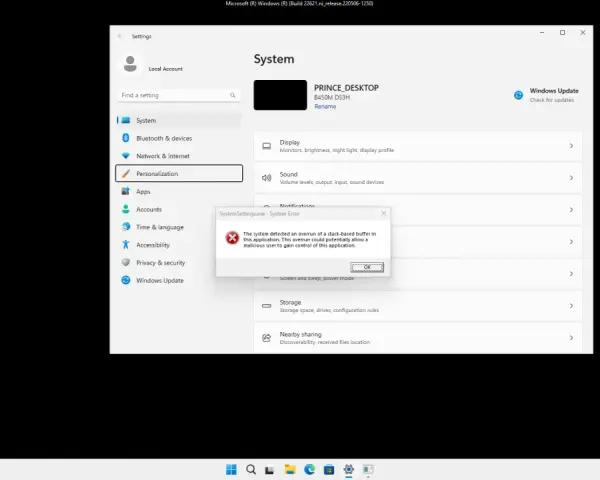Click the search magnifier in Find a setting
The height and width of the screenshot is (480, 600).
(x=233, y=95)
